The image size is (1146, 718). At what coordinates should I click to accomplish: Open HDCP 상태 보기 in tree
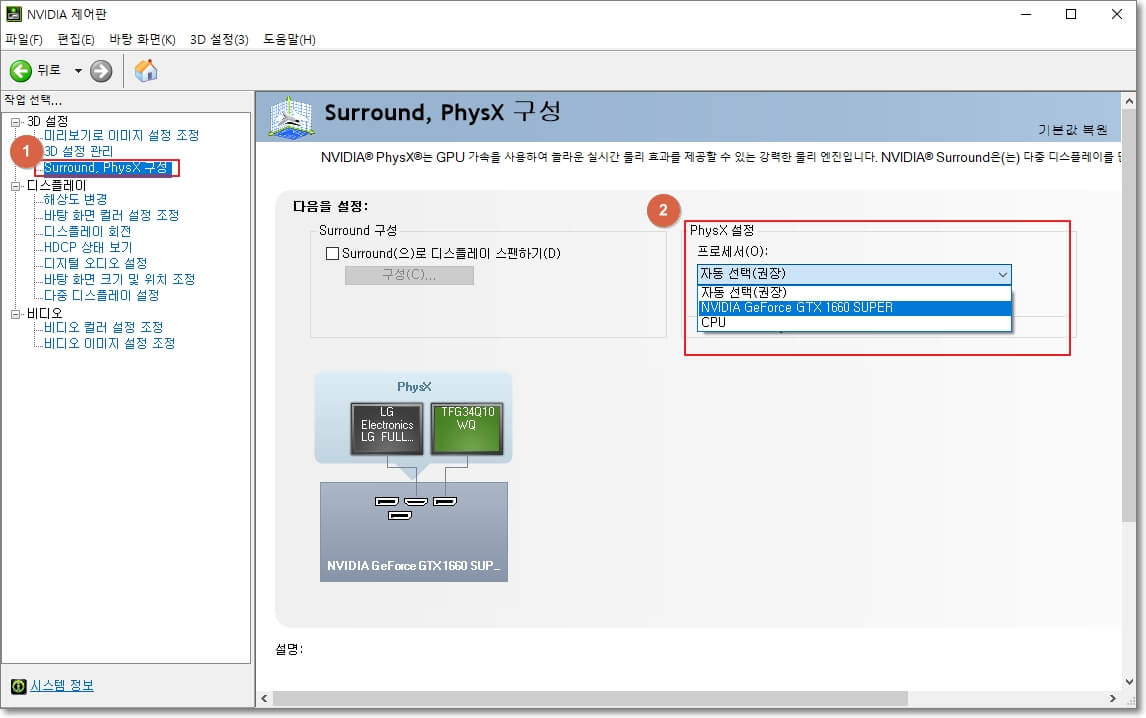(88, 247)
